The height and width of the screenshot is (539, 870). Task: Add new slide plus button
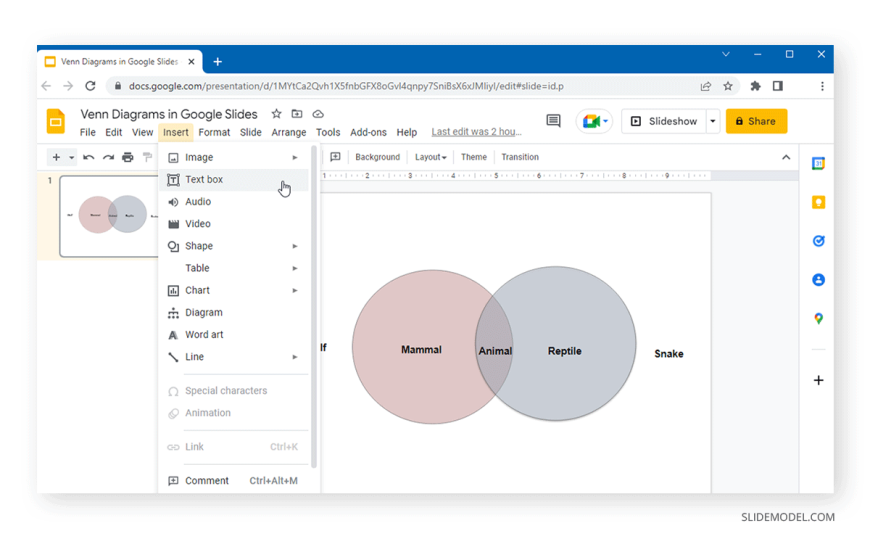pyautogui.click(x=56, y=157)
